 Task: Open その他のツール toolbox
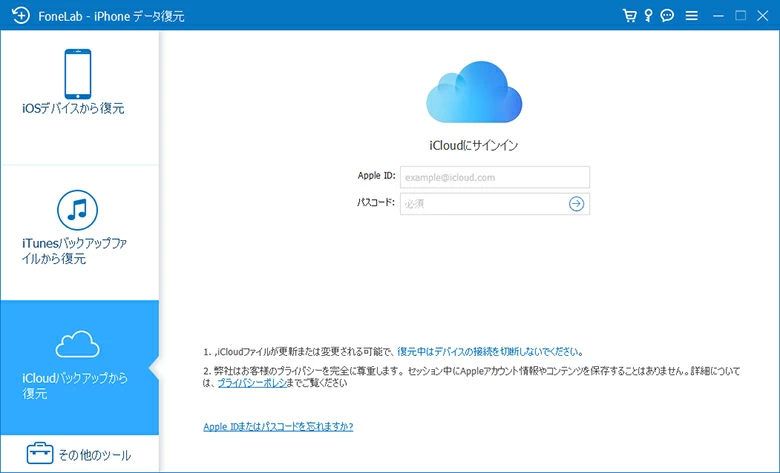tap(78, 455)
